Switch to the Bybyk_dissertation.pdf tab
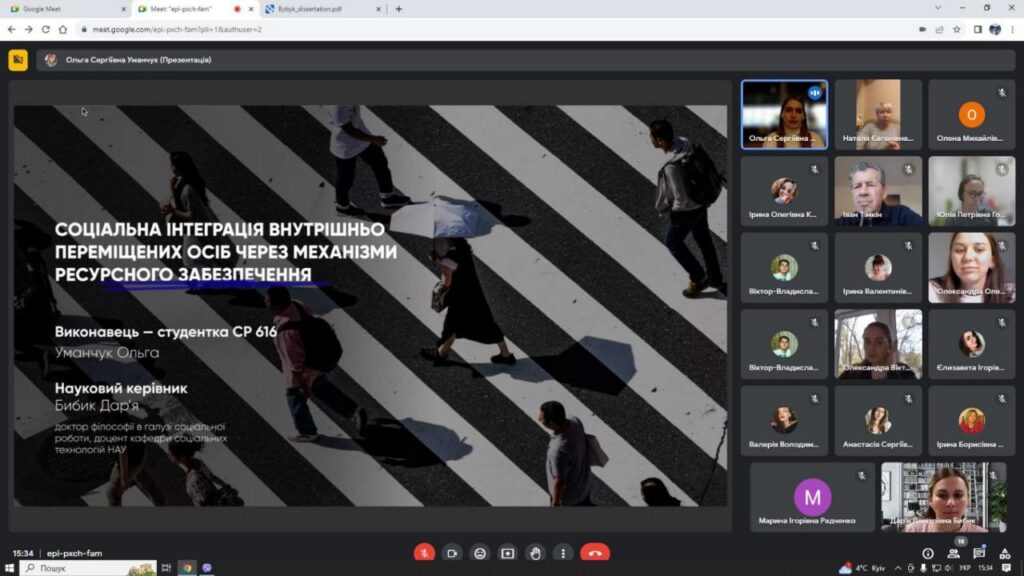The width and height of the screenshot is (1024, 576). click(x=310, y=9)
